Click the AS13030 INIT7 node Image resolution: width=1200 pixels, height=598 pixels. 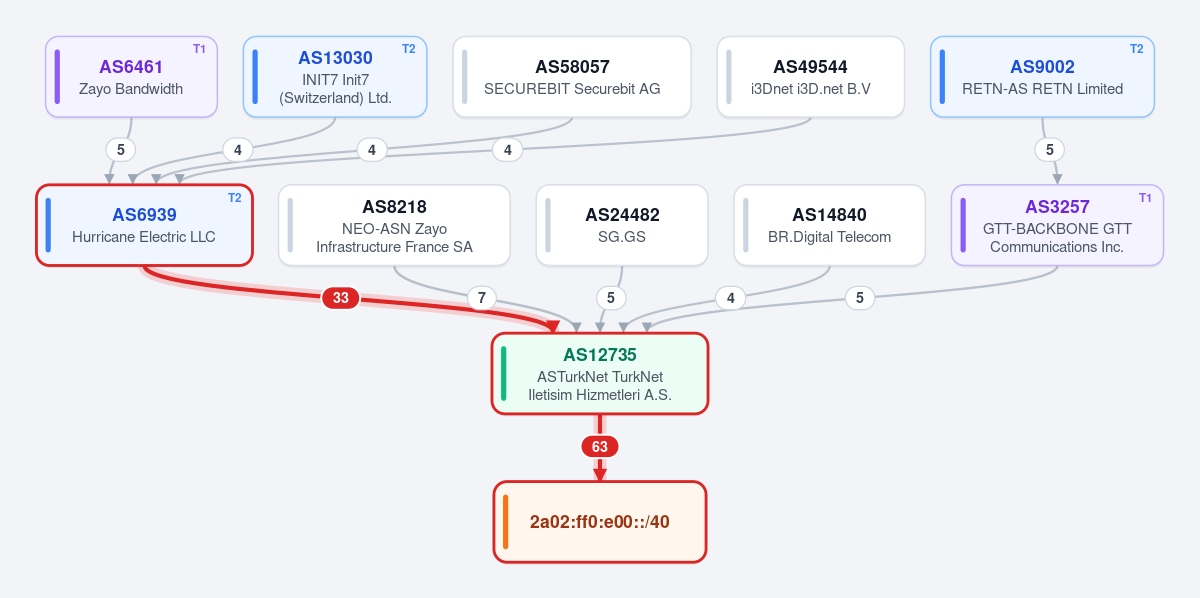tap(335, 77)
